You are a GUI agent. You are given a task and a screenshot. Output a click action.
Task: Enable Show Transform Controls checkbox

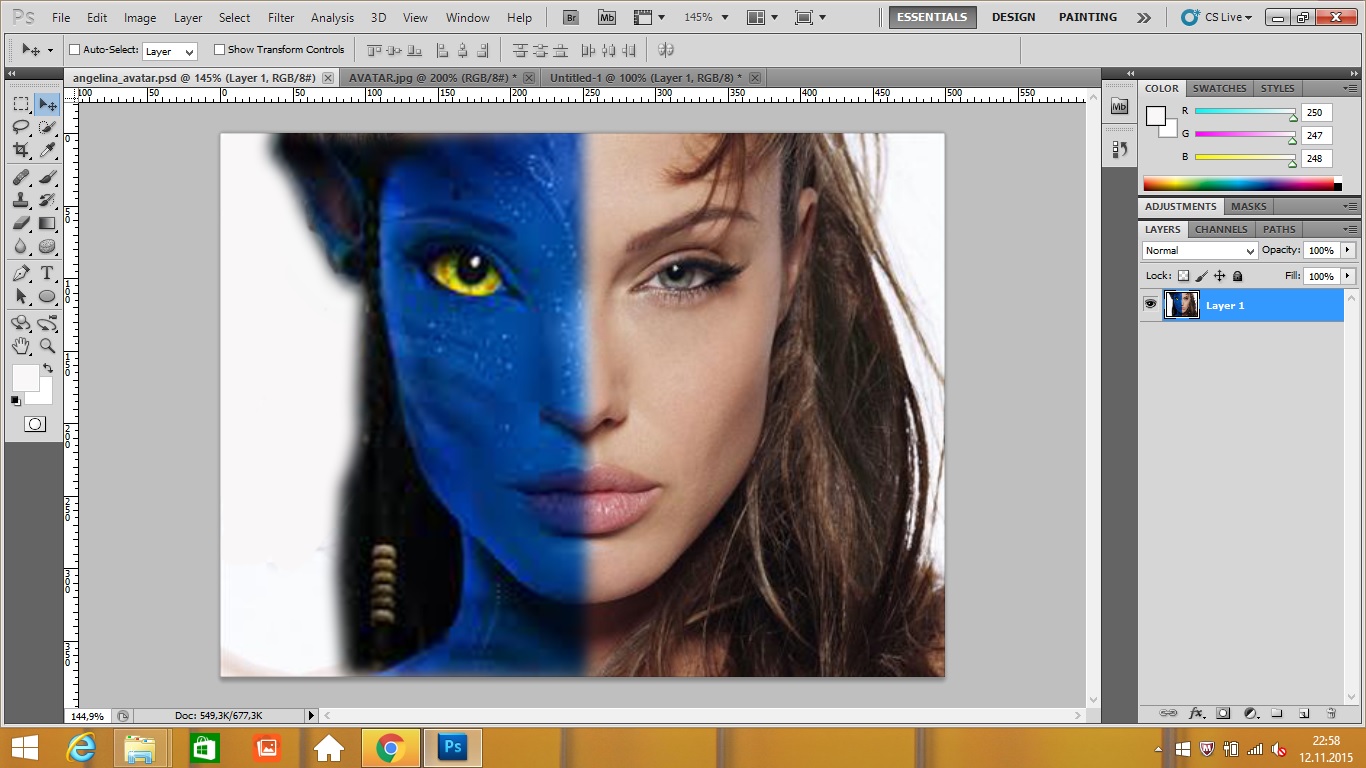point(219,49)
